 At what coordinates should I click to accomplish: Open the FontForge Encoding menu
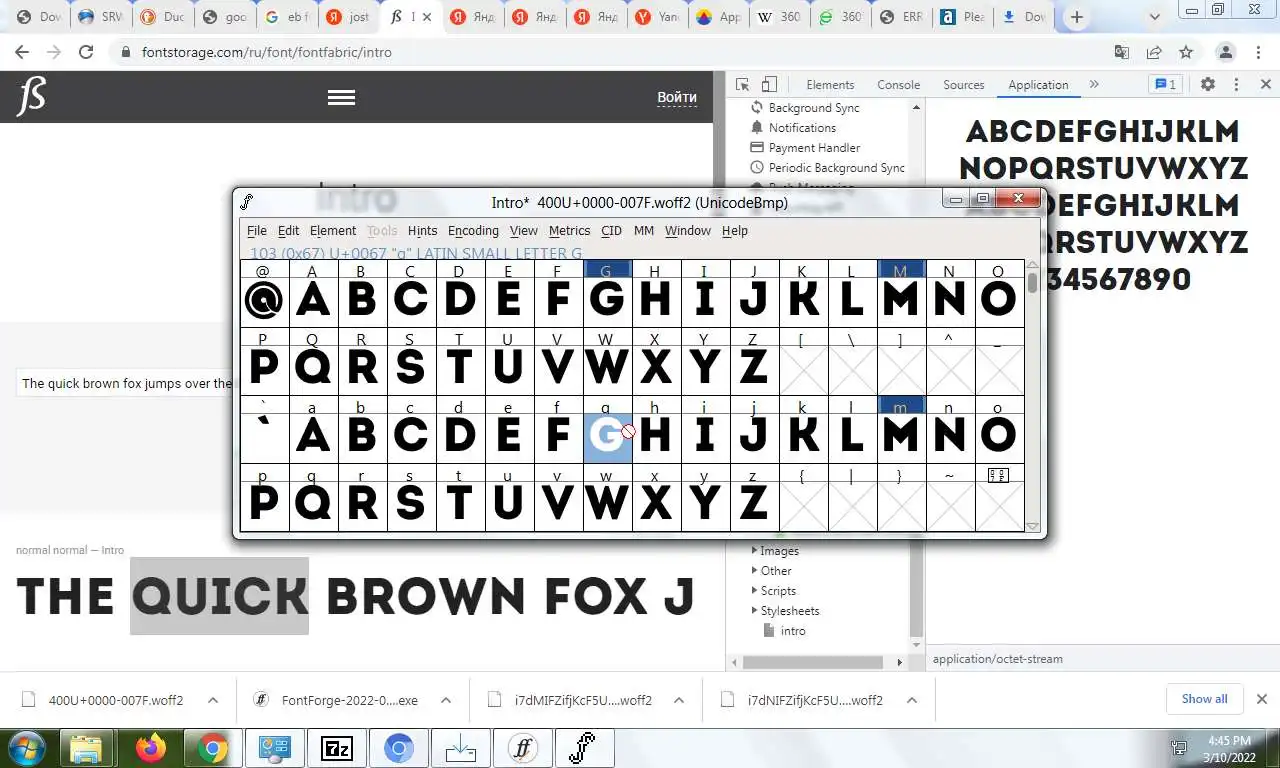click(473, 231)
